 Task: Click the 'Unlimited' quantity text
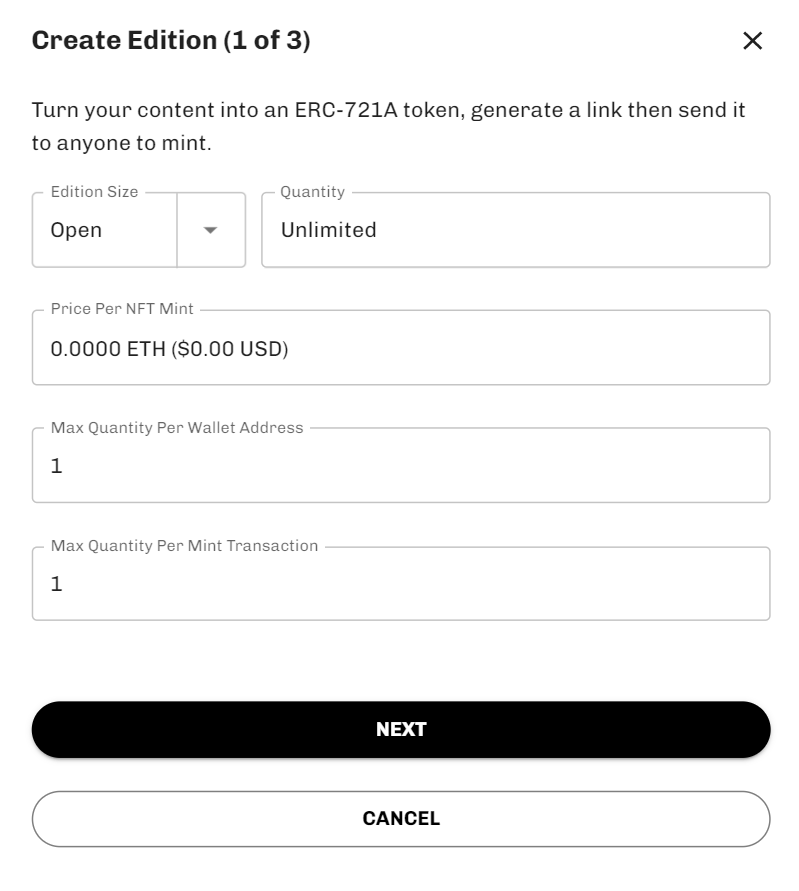[329, 230]
